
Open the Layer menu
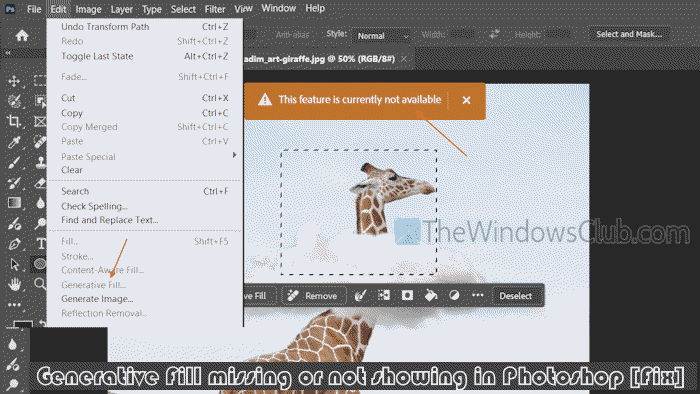tap(121, 9)
